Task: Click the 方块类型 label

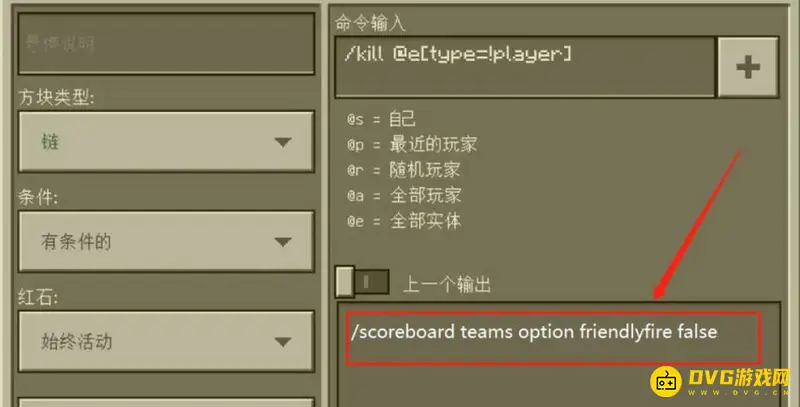Action: (56, 97)
